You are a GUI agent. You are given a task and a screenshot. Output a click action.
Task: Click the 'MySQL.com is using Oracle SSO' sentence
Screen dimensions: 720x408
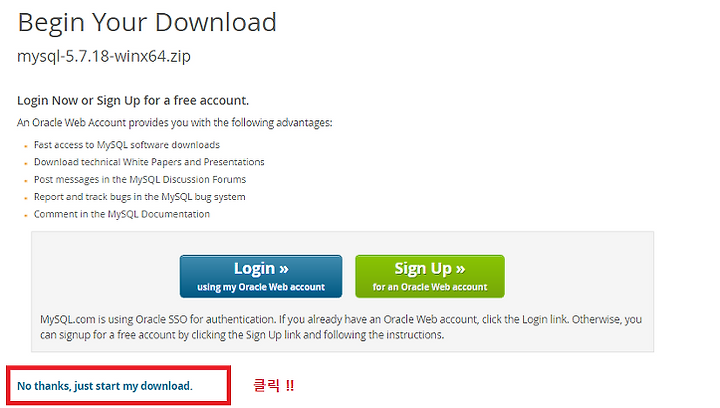(x=341, y=319)
